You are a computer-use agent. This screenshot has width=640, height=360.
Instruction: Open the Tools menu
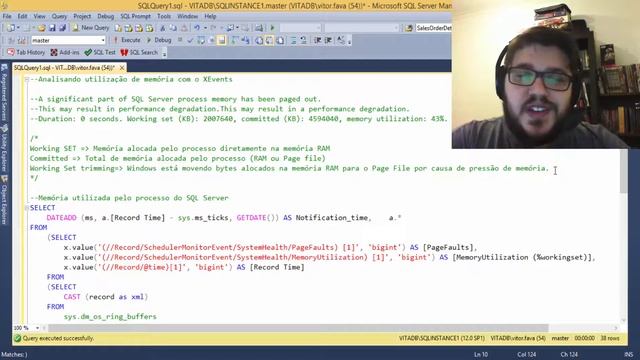(164, 16)
